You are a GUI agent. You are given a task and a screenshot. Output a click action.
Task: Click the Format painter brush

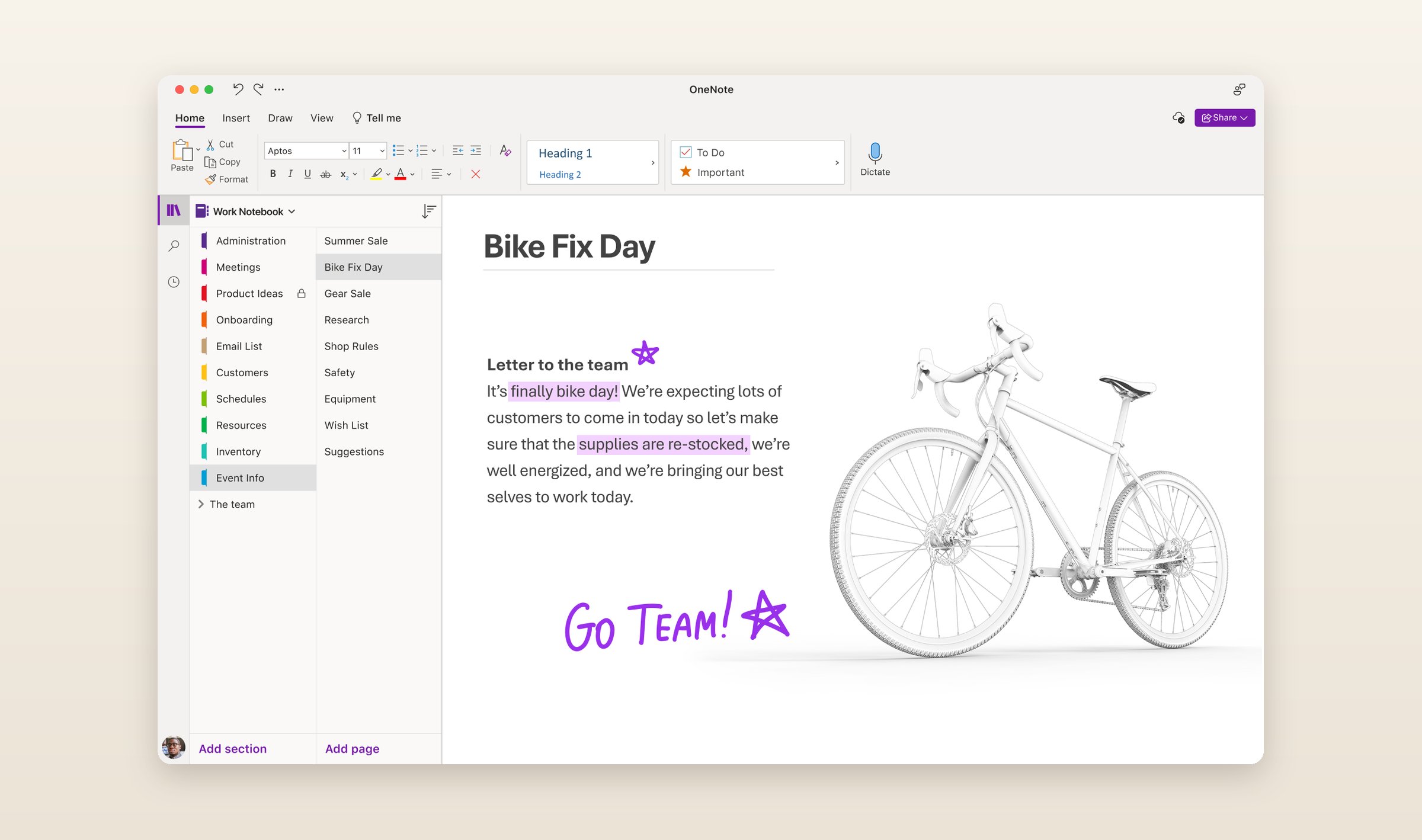[x=210, y=179]
